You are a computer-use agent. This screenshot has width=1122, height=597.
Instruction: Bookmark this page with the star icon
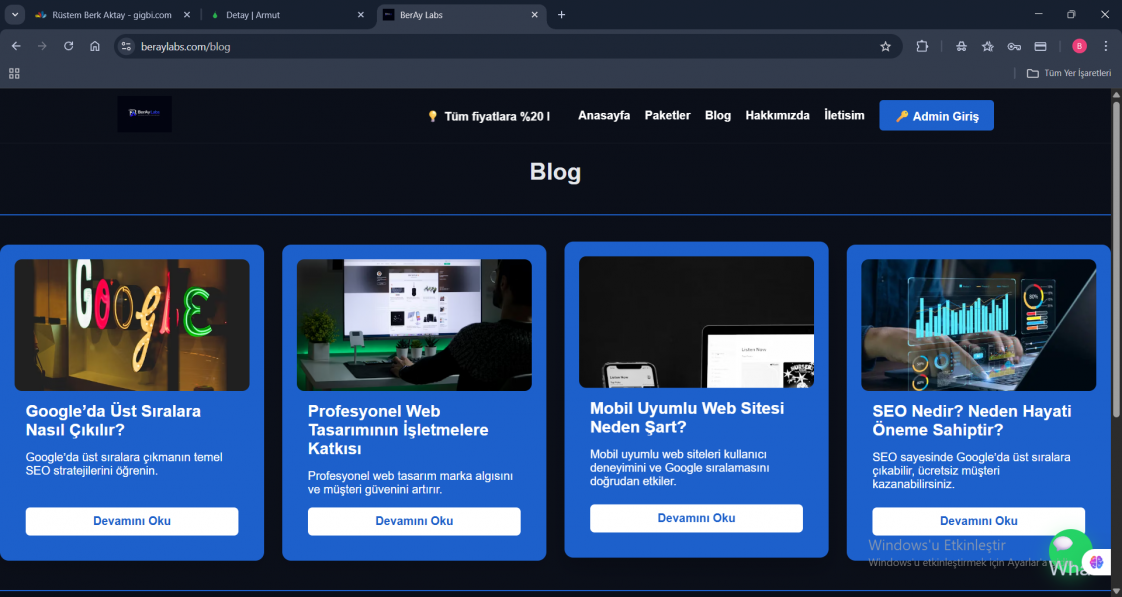pos(885,46)
